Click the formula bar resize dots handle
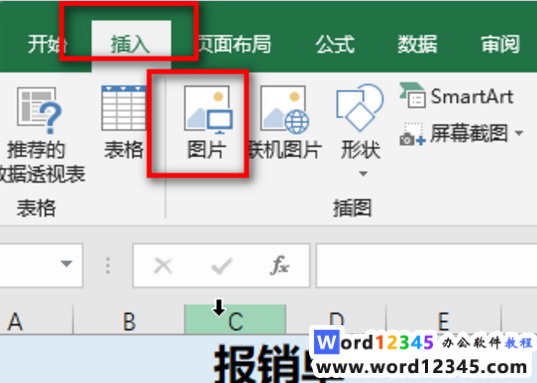Screen dimensions: 537x383 [108, 265]
